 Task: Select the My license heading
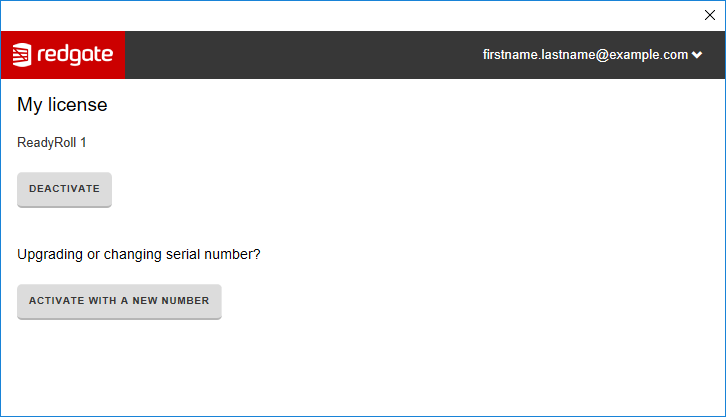coord(62,104)
